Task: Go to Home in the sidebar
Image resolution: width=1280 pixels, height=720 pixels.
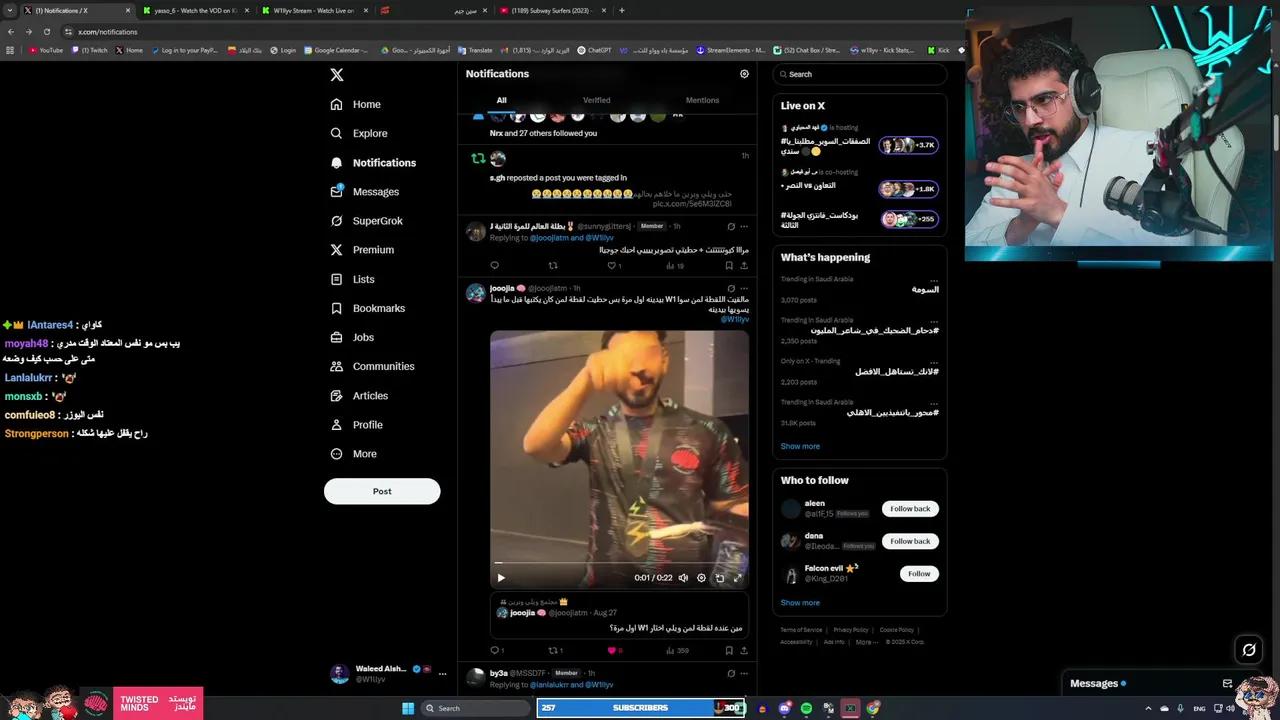Action: (x=356, y=104)
